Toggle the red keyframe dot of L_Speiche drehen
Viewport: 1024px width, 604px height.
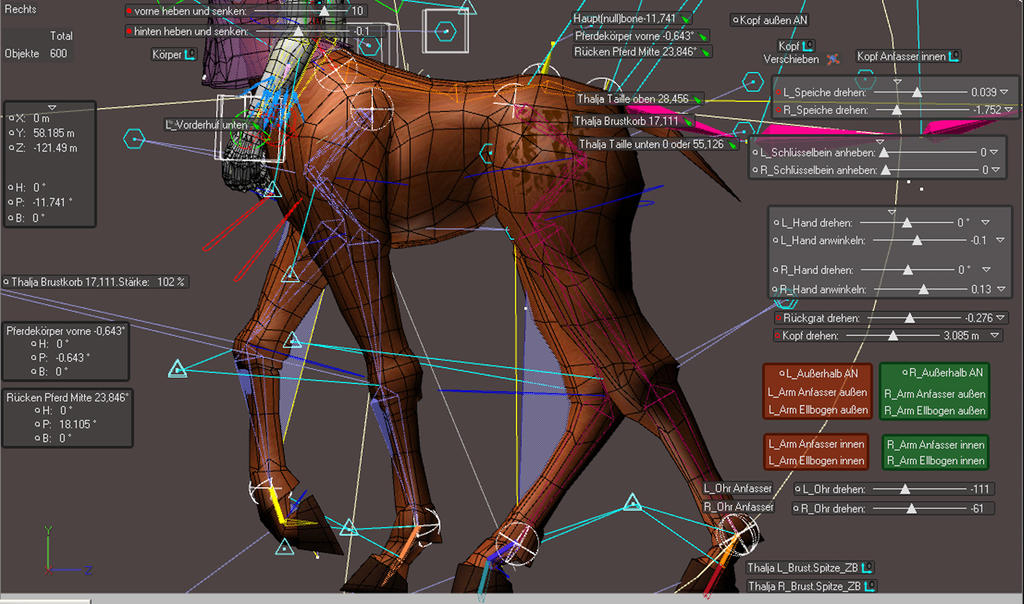point(778,93)
